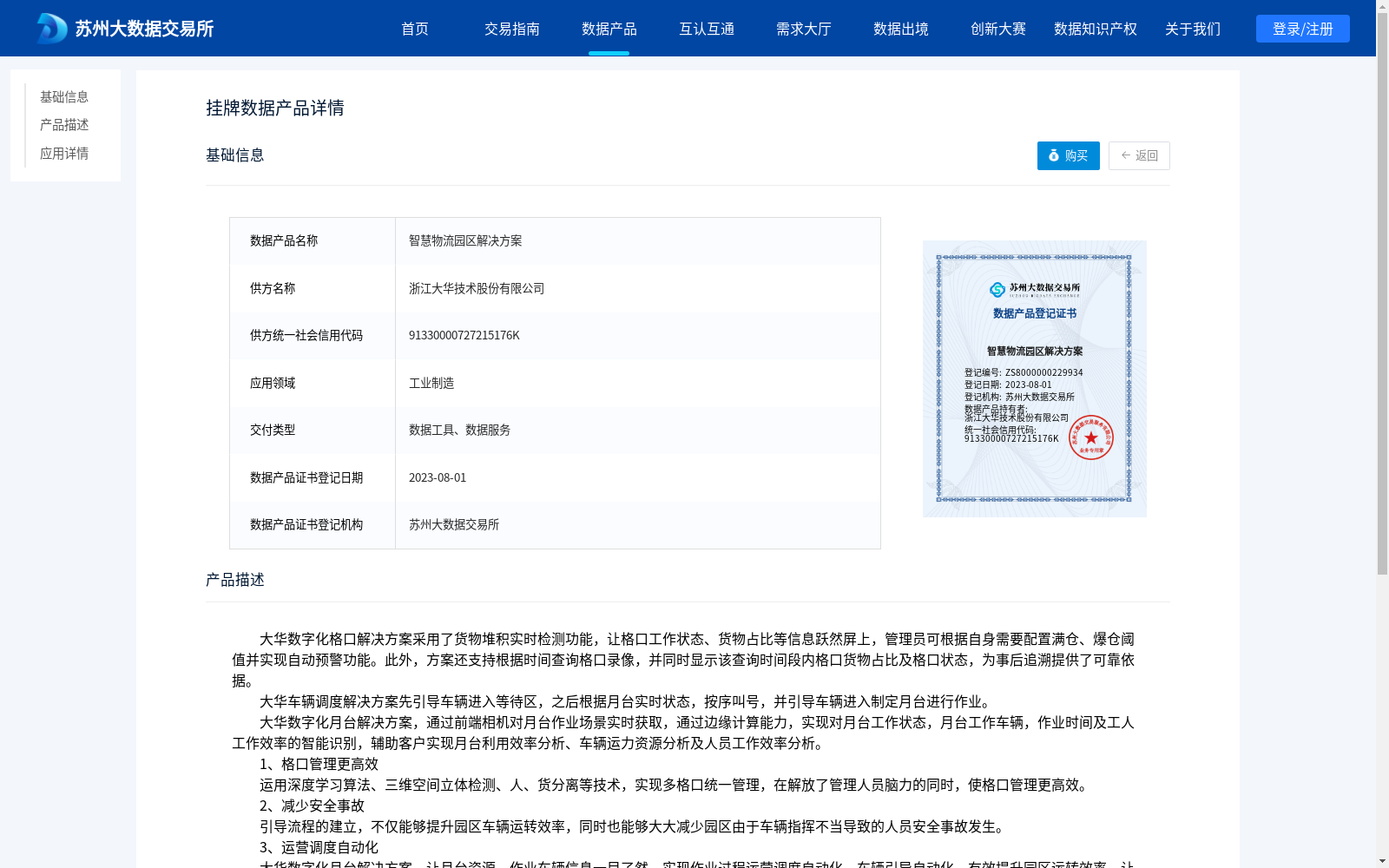Click the 购买 buy button
The image size is (1389, 868).
click(1069, 155)
